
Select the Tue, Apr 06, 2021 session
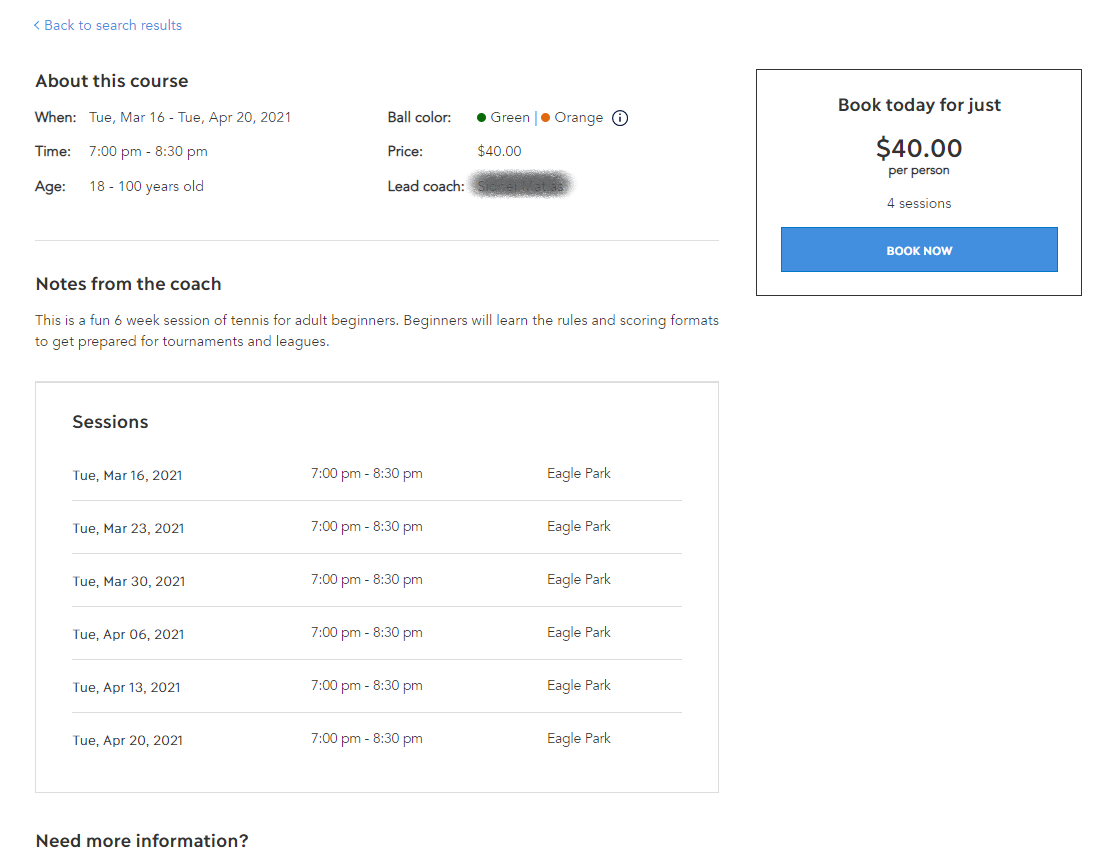pos(127,633)
